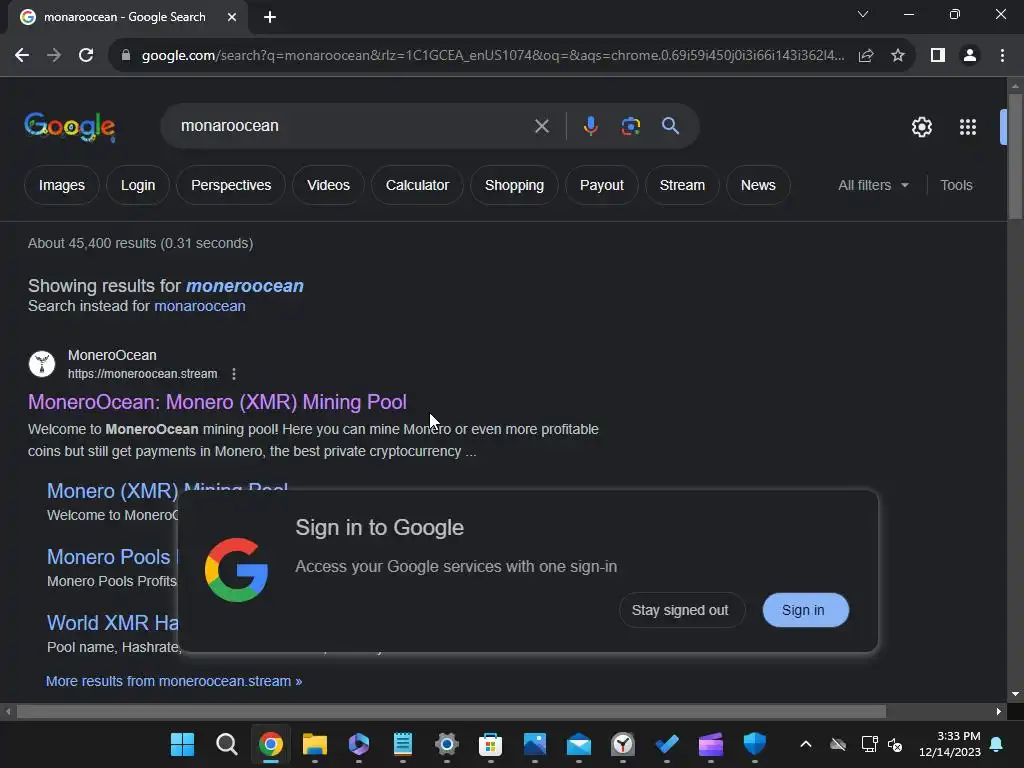Switch to Shopping results
This screenshot has height=768, width=1024.
[515, 185]
